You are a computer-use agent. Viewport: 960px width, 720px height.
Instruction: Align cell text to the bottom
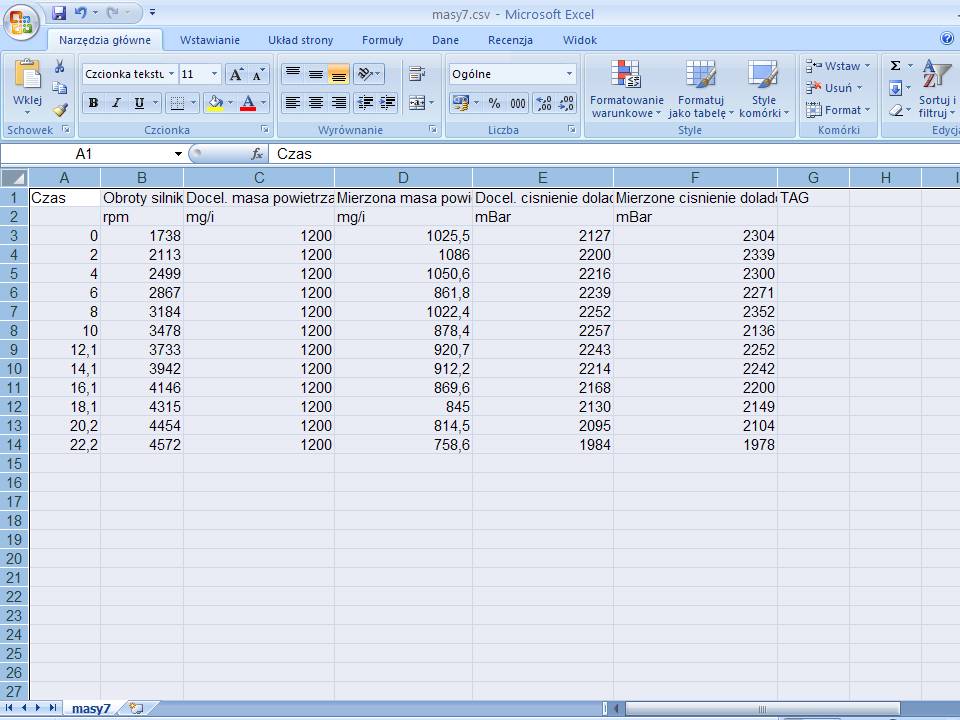pyautogui.click(x=338, y=74)
